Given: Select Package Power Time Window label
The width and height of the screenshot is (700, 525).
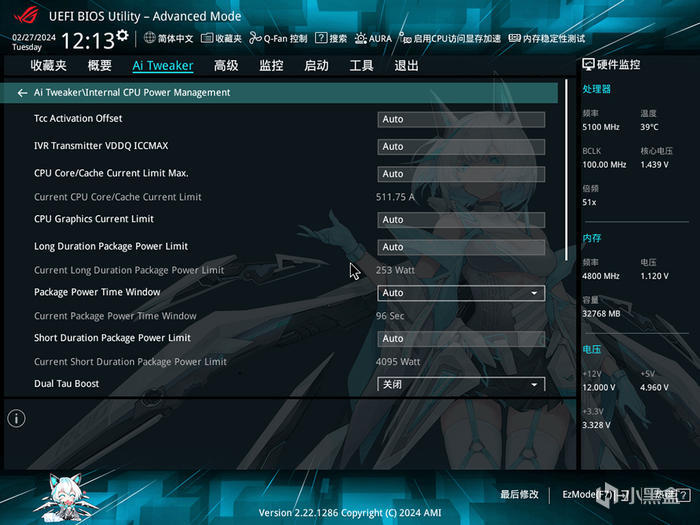Looking at the screenshot, I should (x=97, y=292).
